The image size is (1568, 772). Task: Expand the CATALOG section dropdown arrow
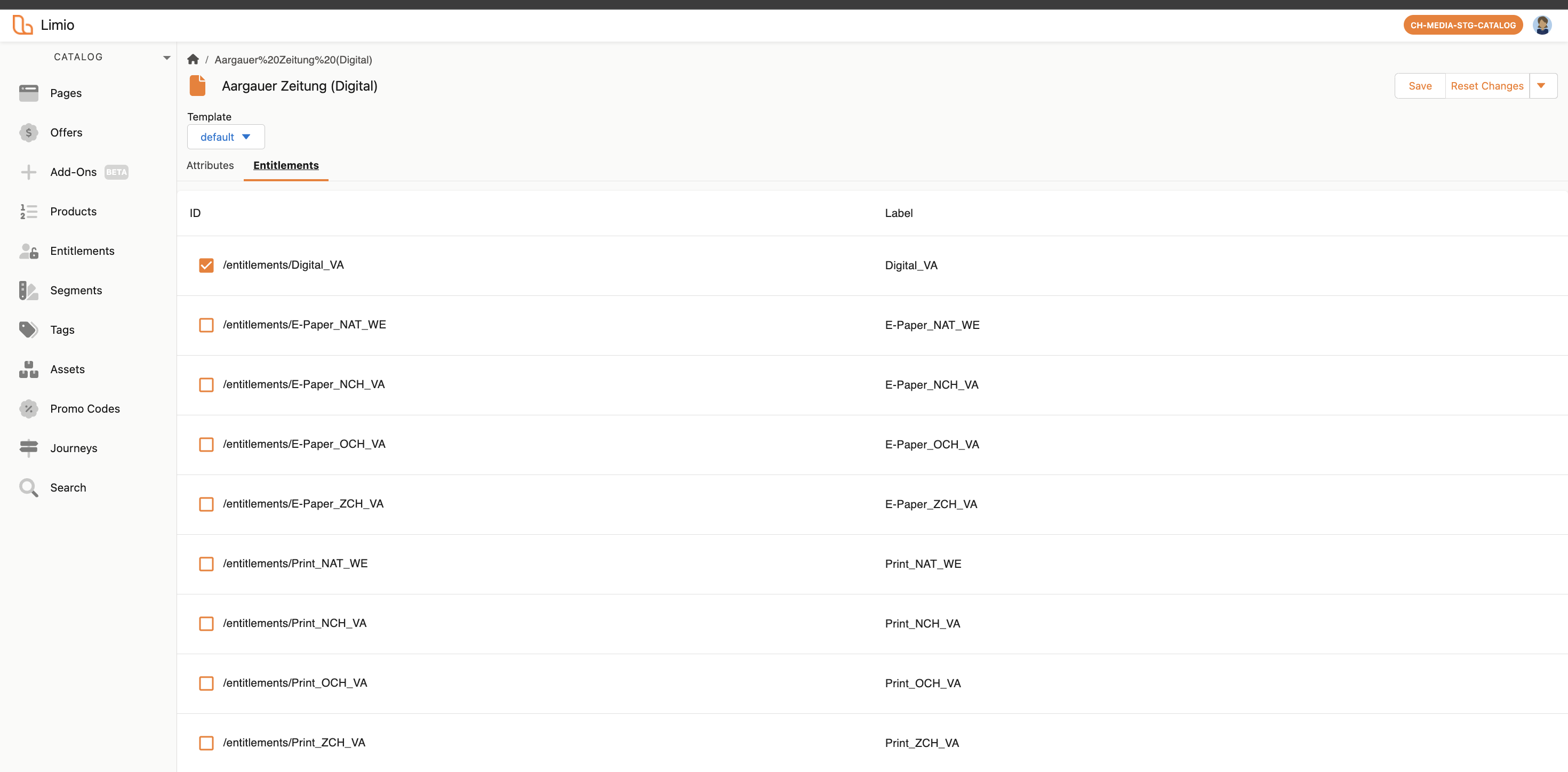[166, 58]
